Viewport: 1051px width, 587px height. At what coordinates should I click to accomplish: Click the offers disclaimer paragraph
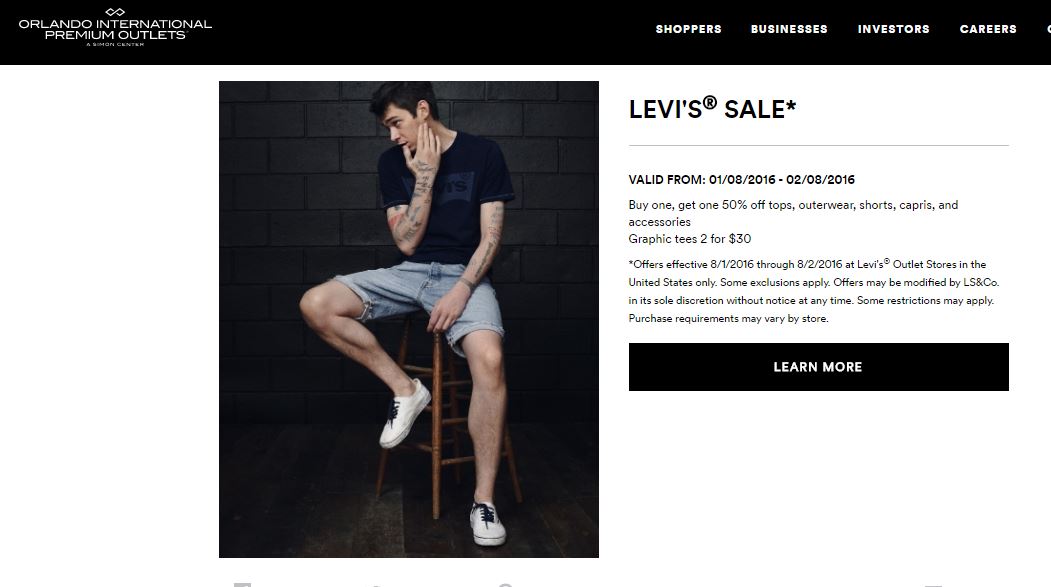pyautogui.click(x=814, y=291)
